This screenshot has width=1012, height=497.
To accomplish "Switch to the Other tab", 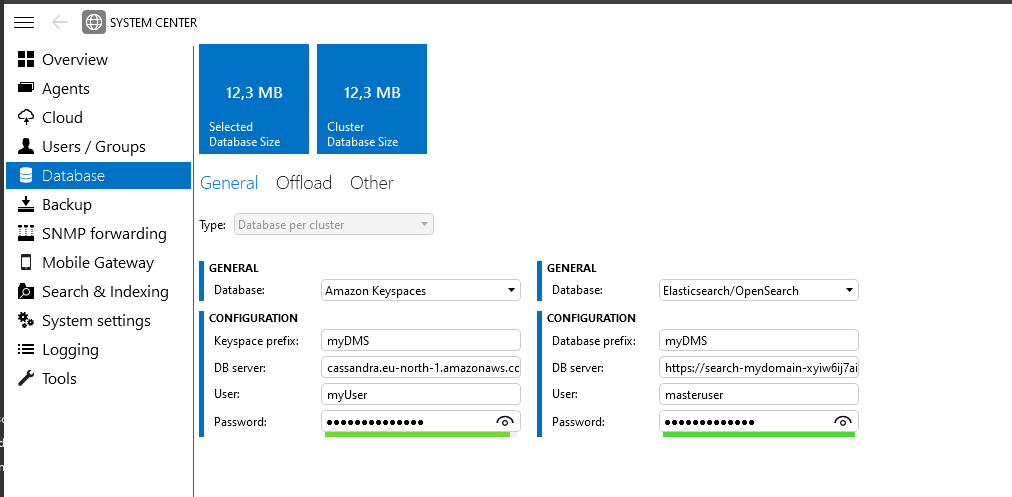I will [x=371, y=183].
